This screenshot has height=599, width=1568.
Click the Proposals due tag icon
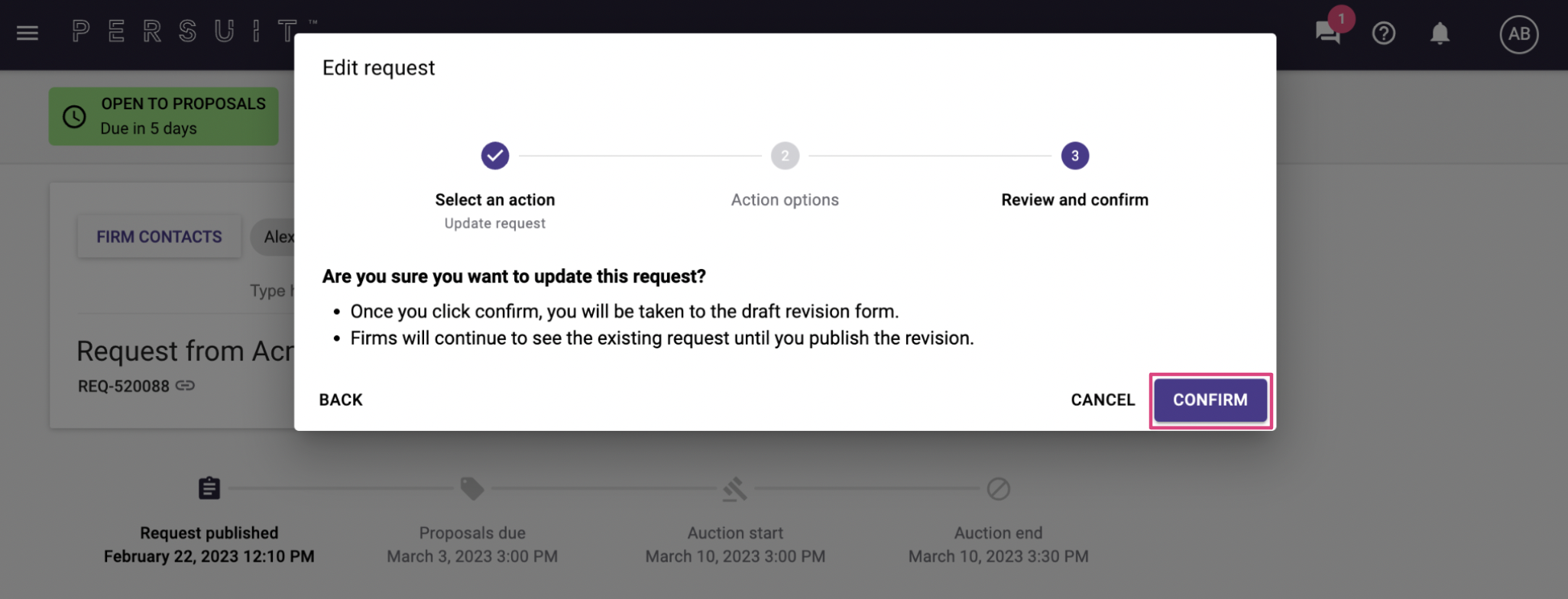coord(472,488)
